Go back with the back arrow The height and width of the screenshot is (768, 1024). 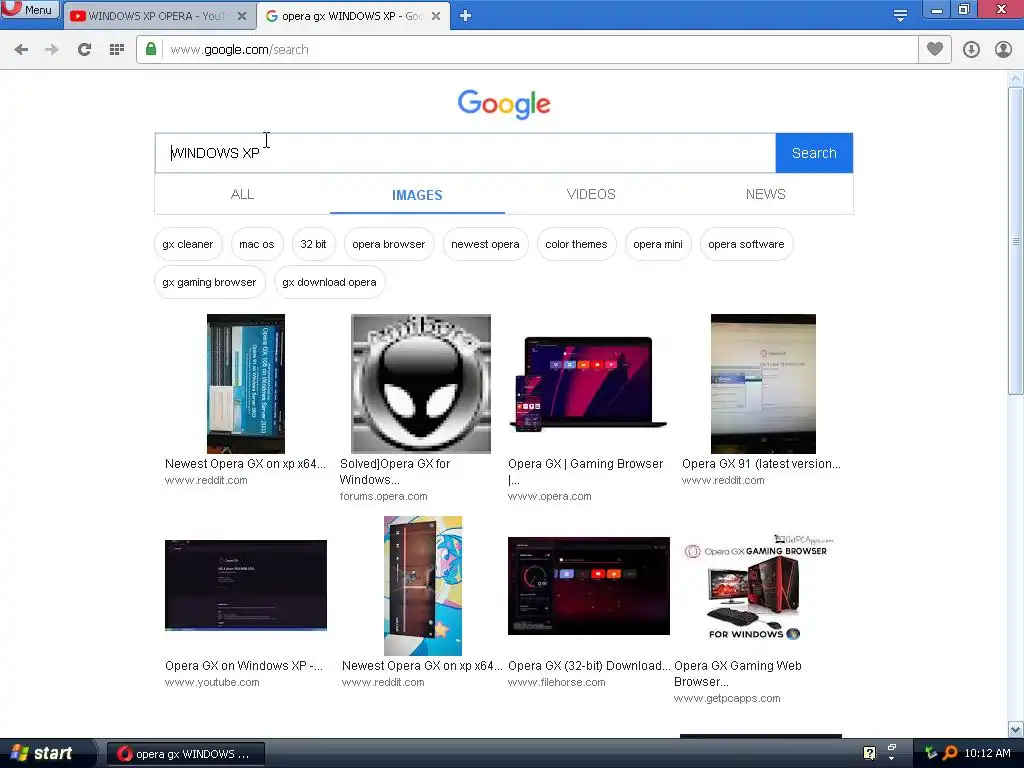[x=21, y=50]
